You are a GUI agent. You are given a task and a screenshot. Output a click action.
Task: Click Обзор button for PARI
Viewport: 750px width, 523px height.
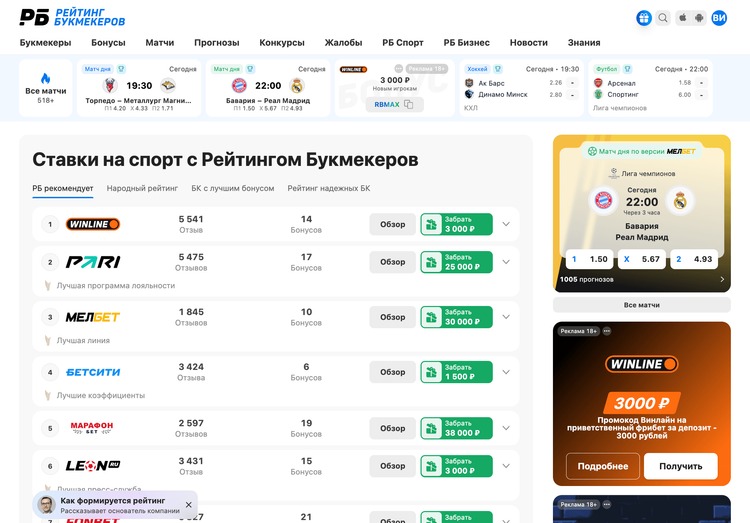coord(392,262)
